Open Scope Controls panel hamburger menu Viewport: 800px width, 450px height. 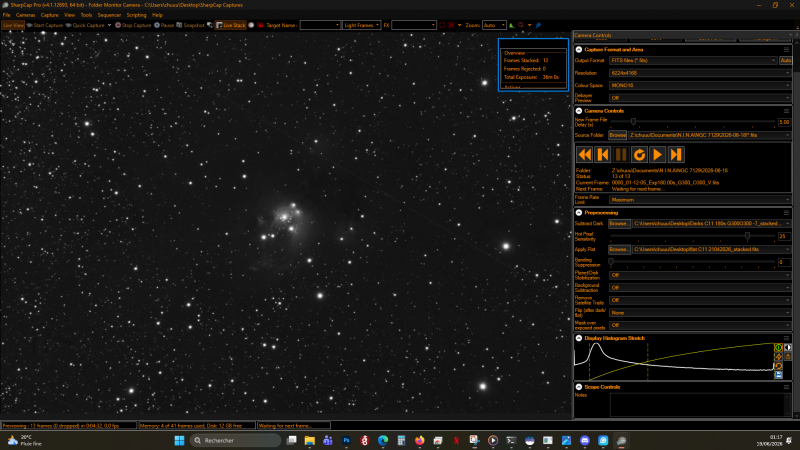786,387
